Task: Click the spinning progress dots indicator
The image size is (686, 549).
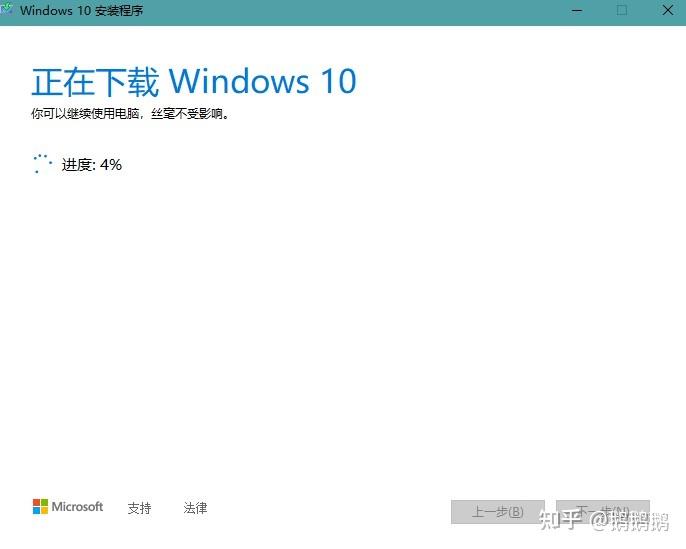Action: pyautogui.click(x=42, y=164)
